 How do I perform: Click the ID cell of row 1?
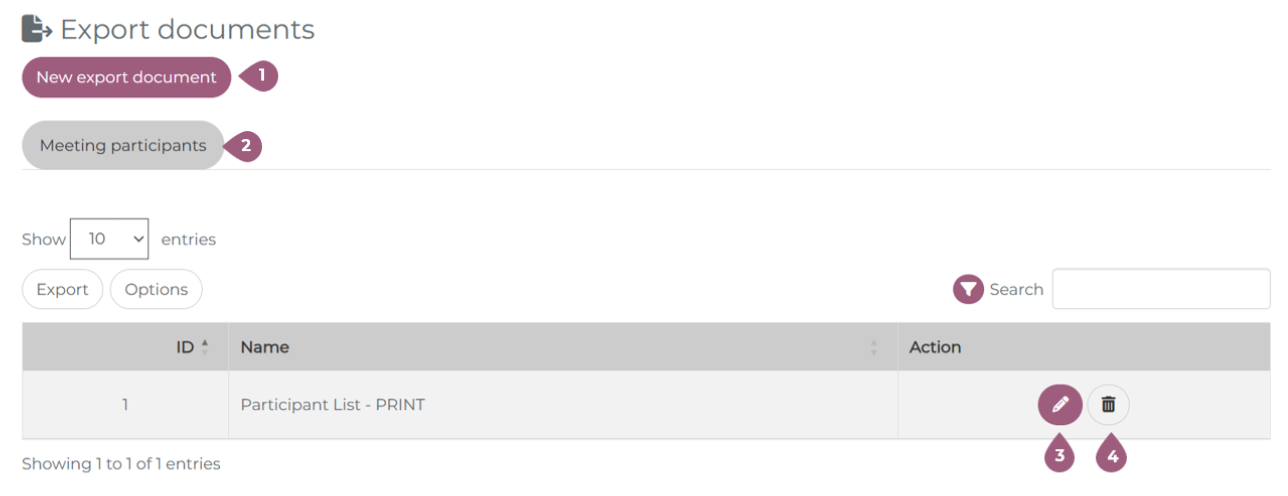[125, 405]
